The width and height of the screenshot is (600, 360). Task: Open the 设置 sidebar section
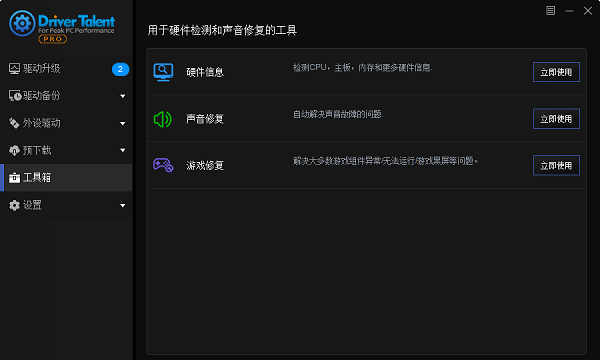pyautogui.click(x=66, y=205)
